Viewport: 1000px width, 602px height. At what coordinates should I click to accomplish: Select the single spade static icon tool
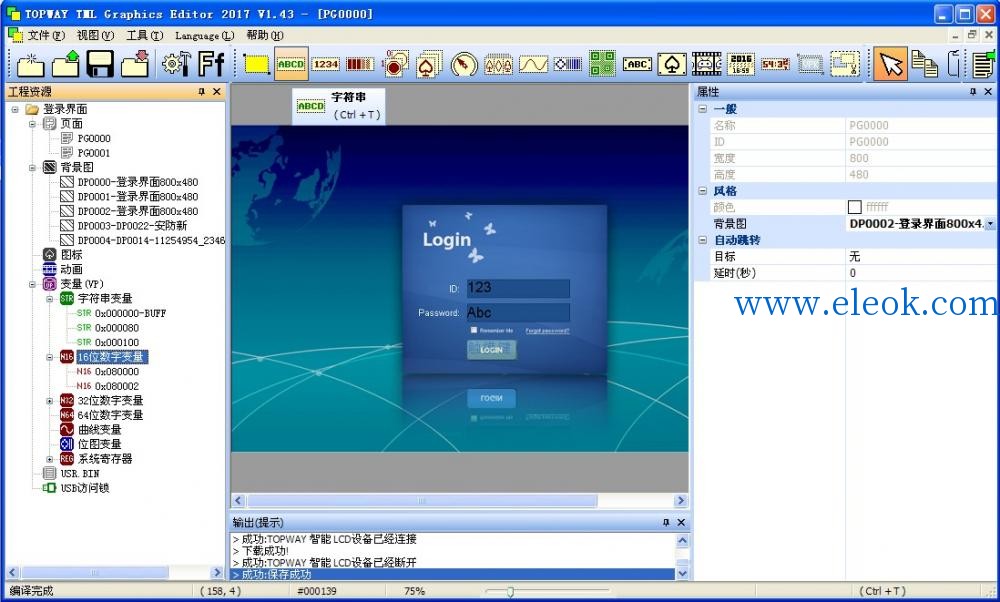672,64
